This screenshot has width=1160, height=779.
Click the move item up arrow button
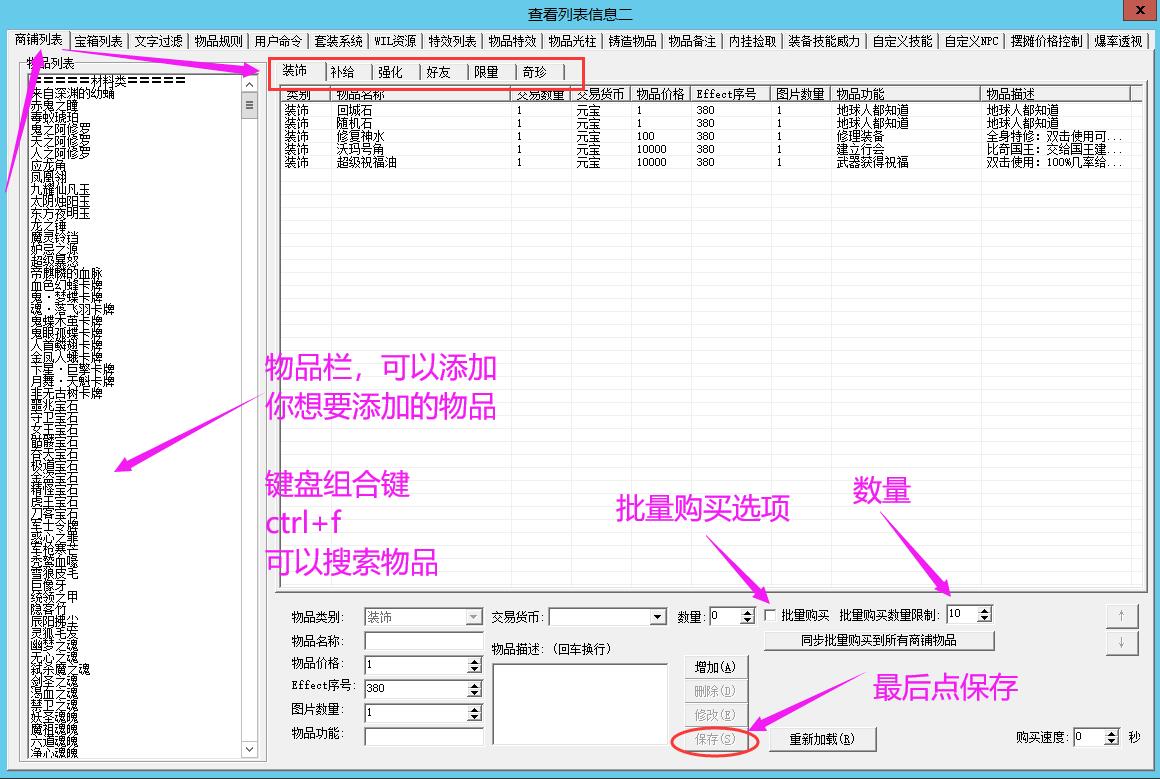[x=1121, y=616]
